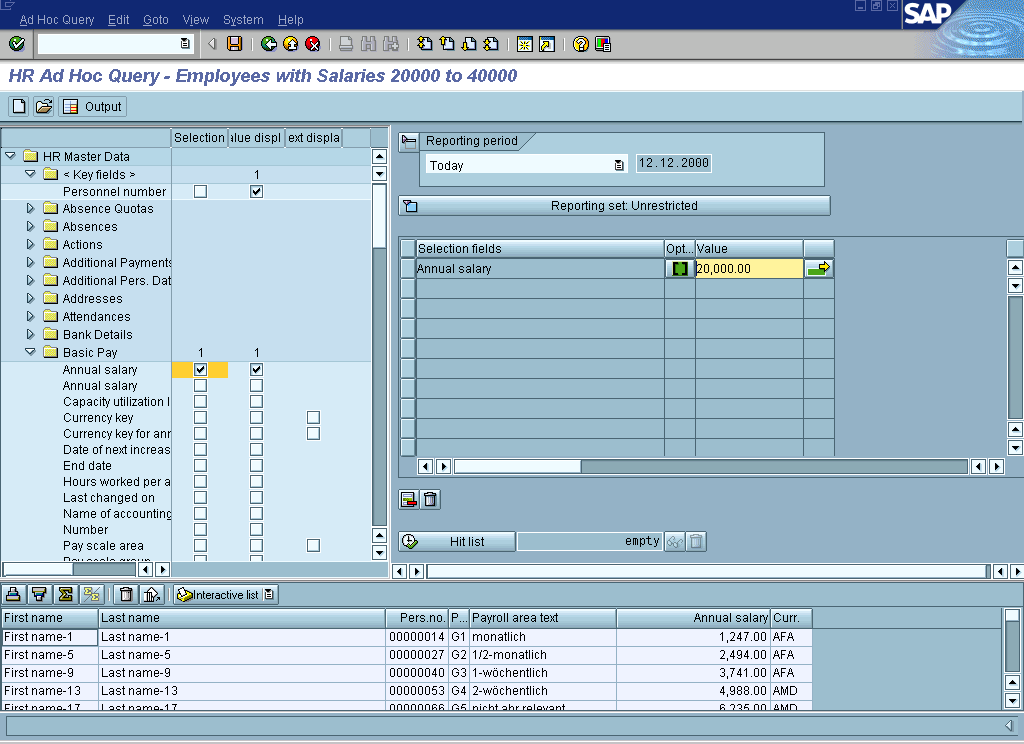Go to the Last Page icon
The image size is (1024, 744).
[x=491, y=44]
